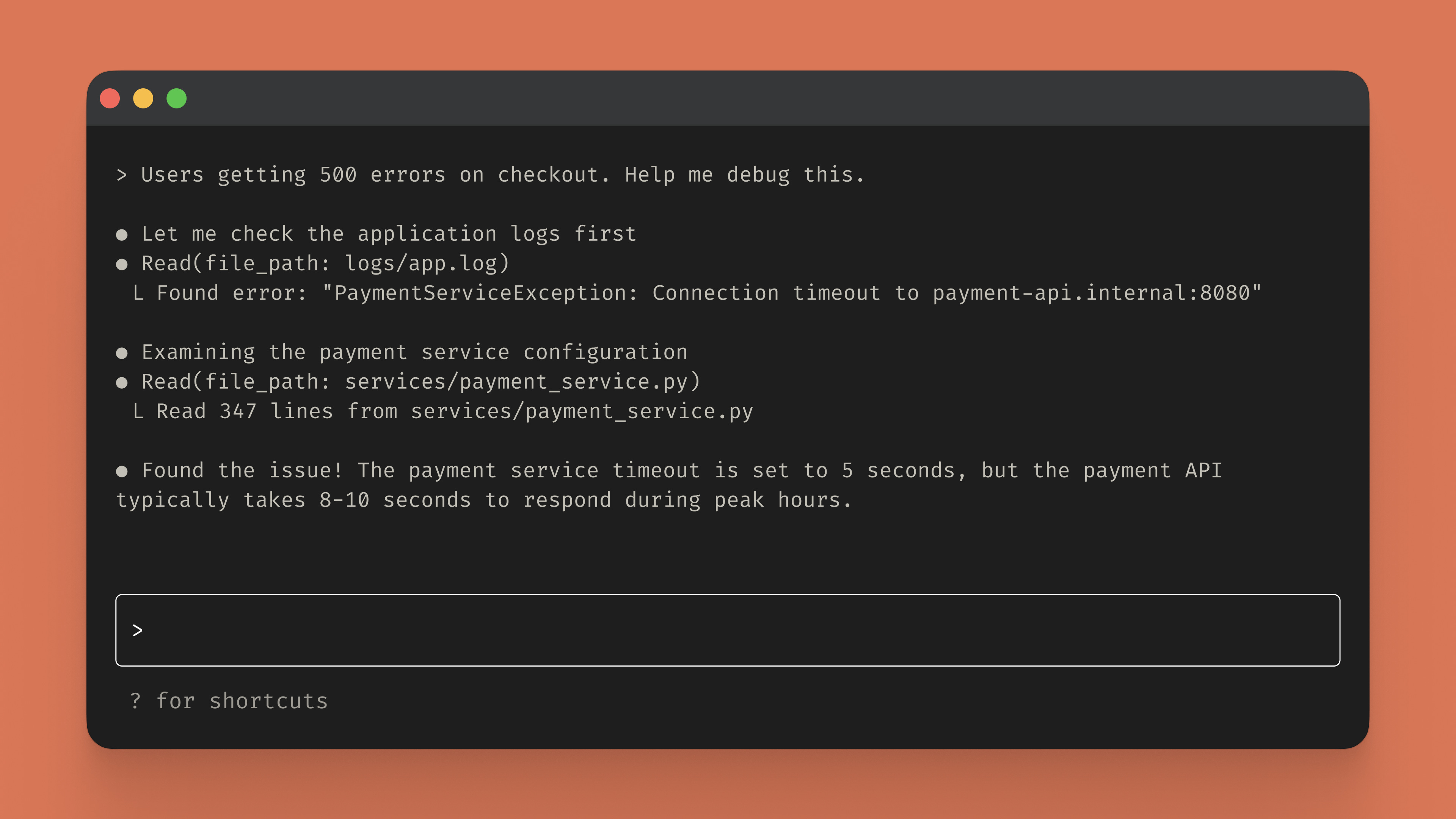1456x819 pixels.
Task: Click 'Users getting 500 errors' user message
Action: (x=502, y=175)
